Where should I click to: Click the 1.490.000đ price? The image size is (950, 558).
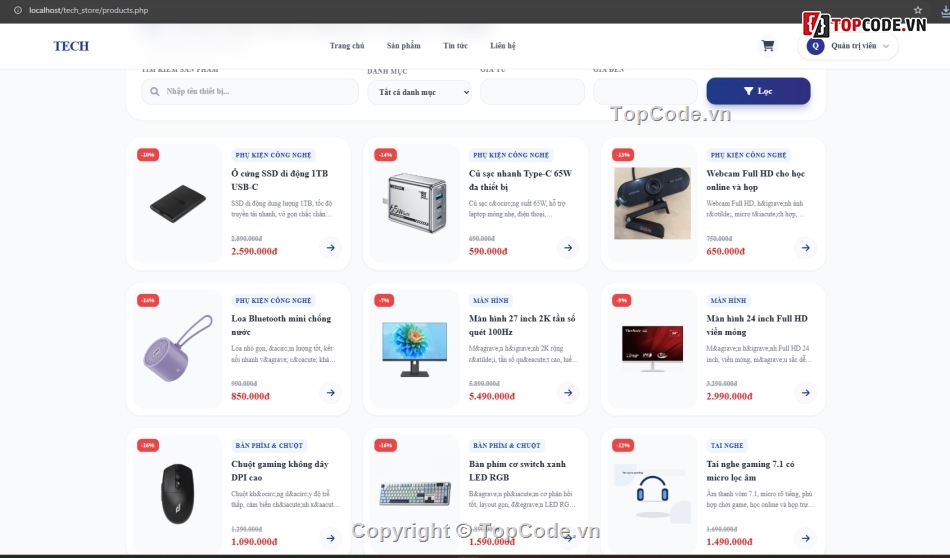tap(729, 542)
